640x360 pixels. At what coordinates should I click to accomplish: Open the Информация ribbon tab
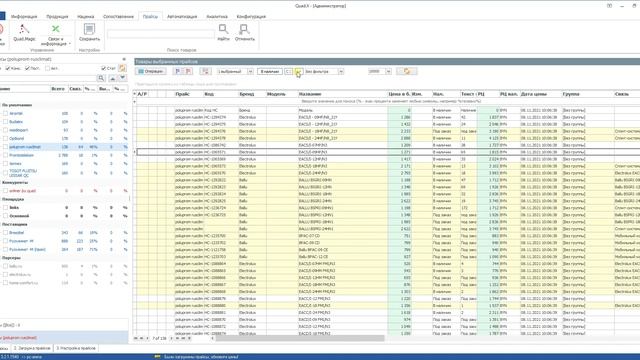click(x=24, y=16)
